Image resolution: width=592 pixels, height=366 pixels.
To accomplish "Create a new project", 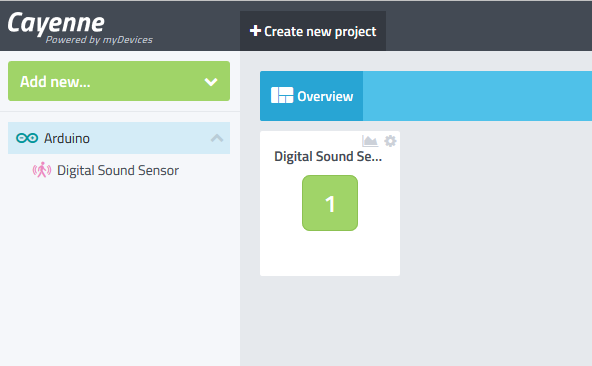I will (x=313, y=31).
